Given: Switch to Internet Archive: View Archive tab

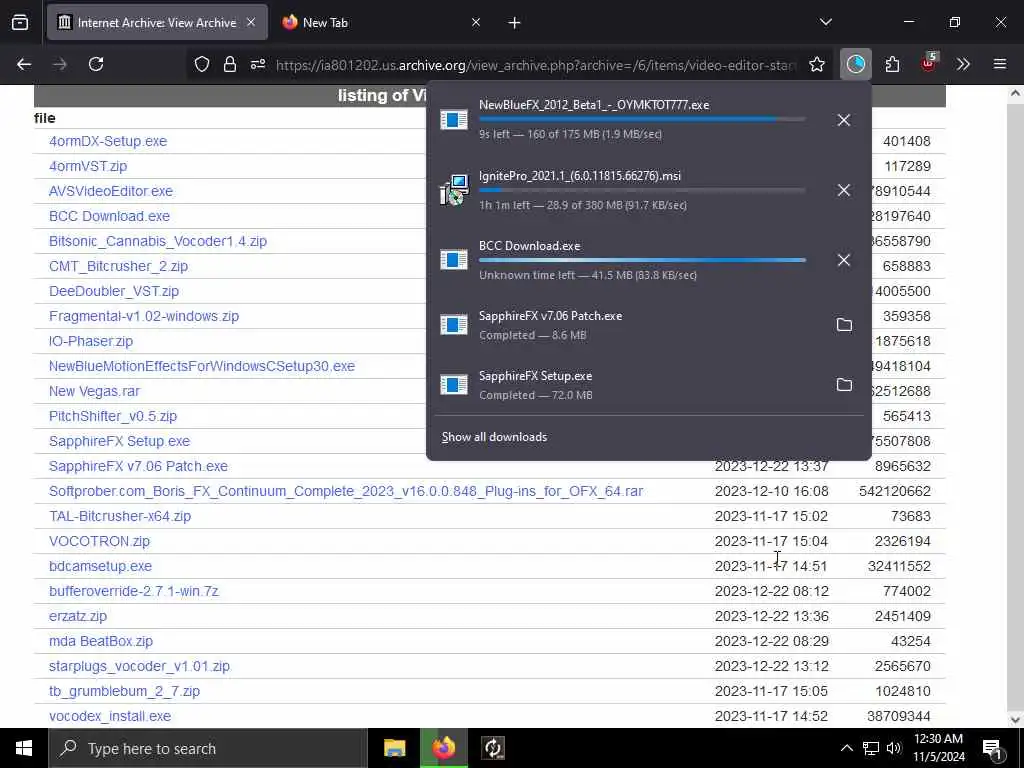Looking at the screenshot, I should tap(157, 23).
